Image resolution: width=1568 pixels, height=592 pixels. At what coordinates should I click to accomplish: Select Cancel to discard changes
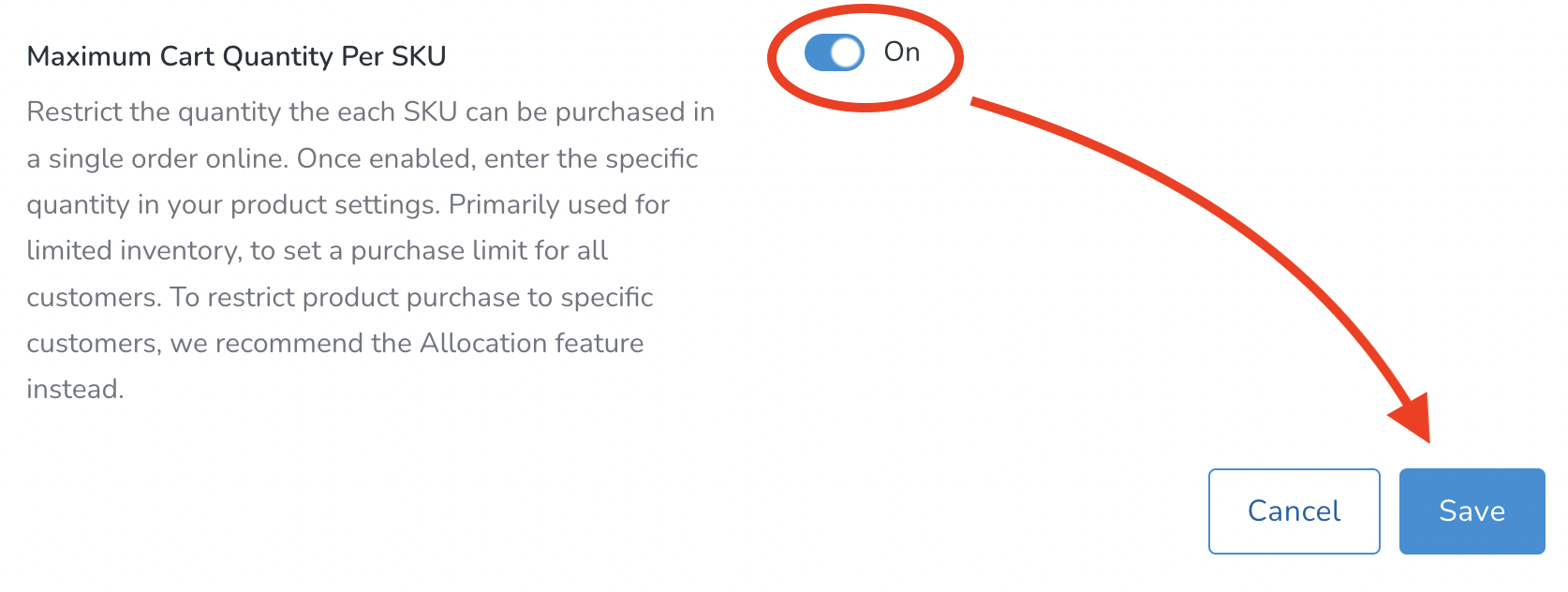pyautogui.click(x=1294, y=511)
